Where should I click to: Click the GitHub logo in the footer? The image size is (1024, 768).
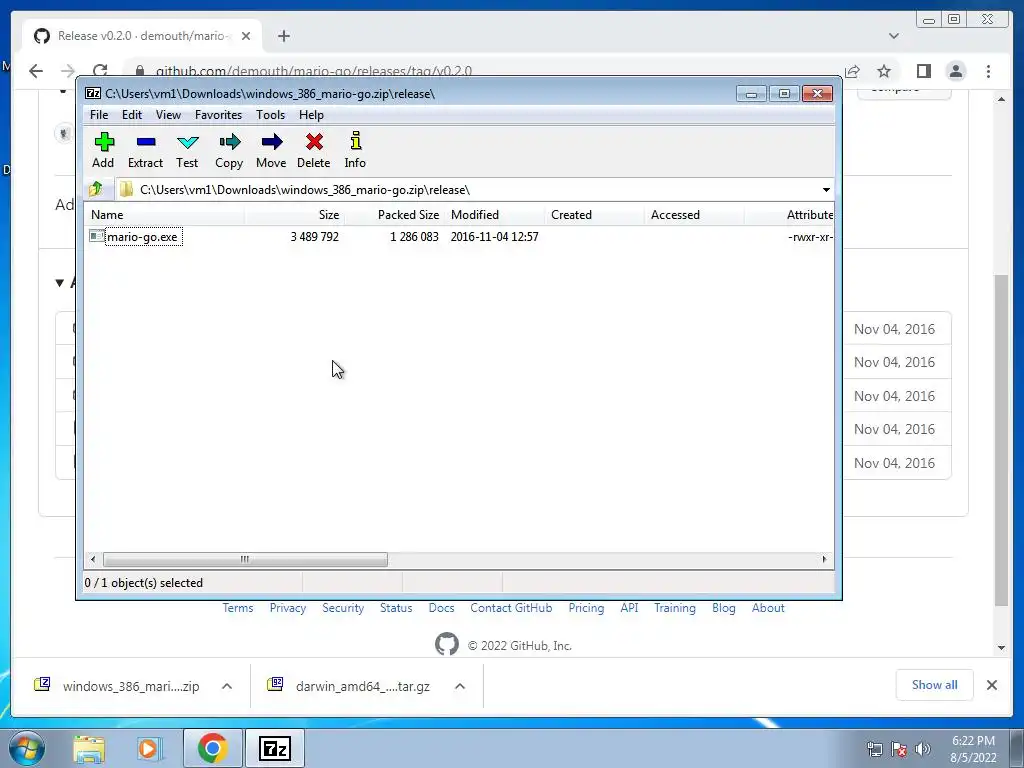point(447,645)
